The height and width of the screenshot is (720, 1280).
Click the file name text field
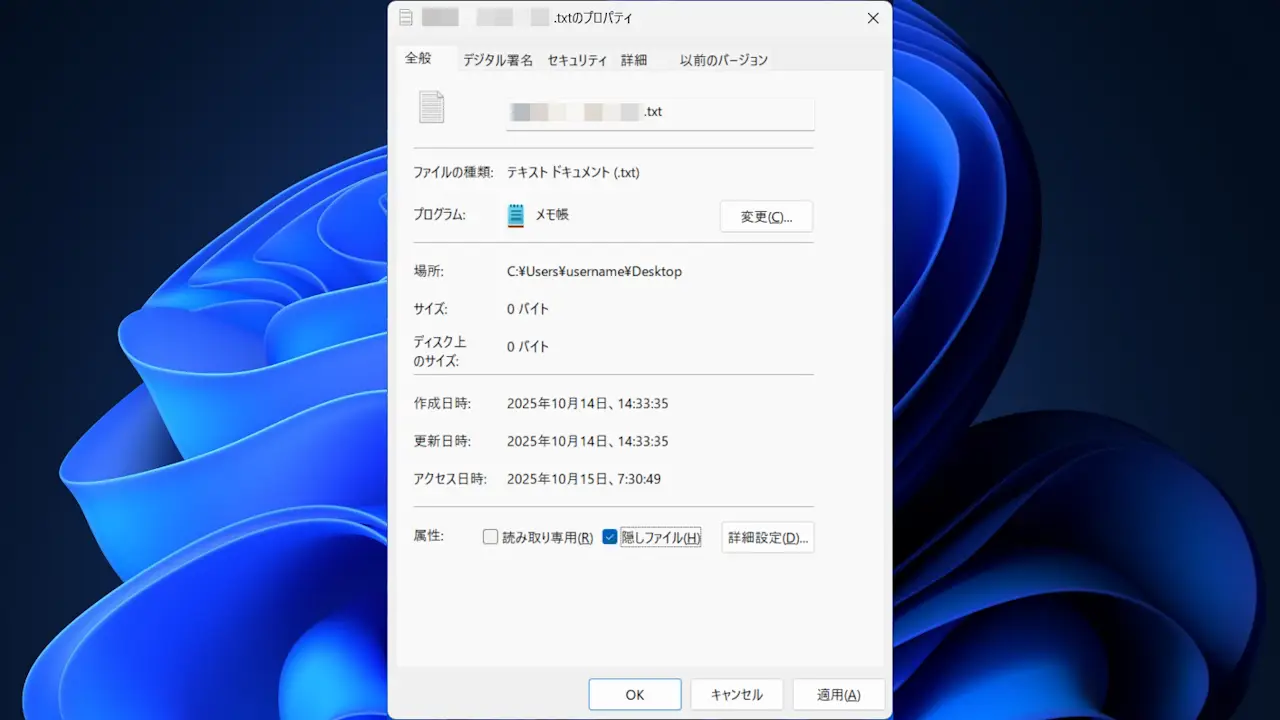pyautogui.click(x=660, y=112)
